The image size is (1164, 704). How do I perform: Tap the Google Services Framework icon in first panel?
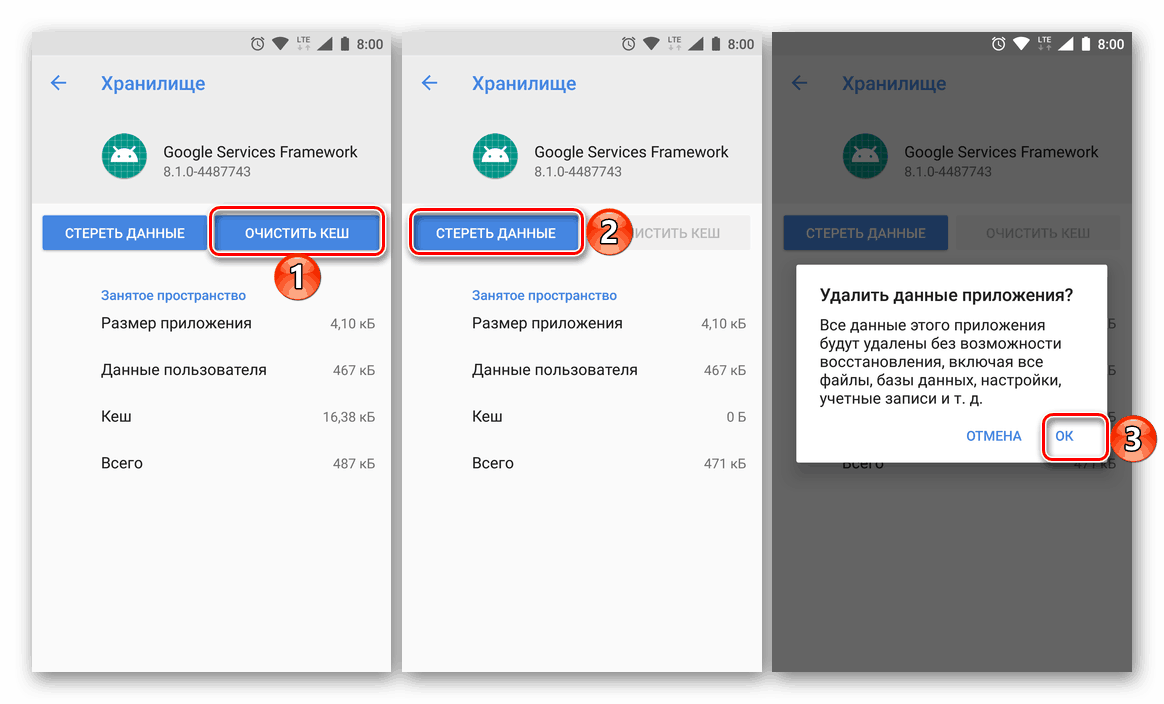click(x=124, y=157)
